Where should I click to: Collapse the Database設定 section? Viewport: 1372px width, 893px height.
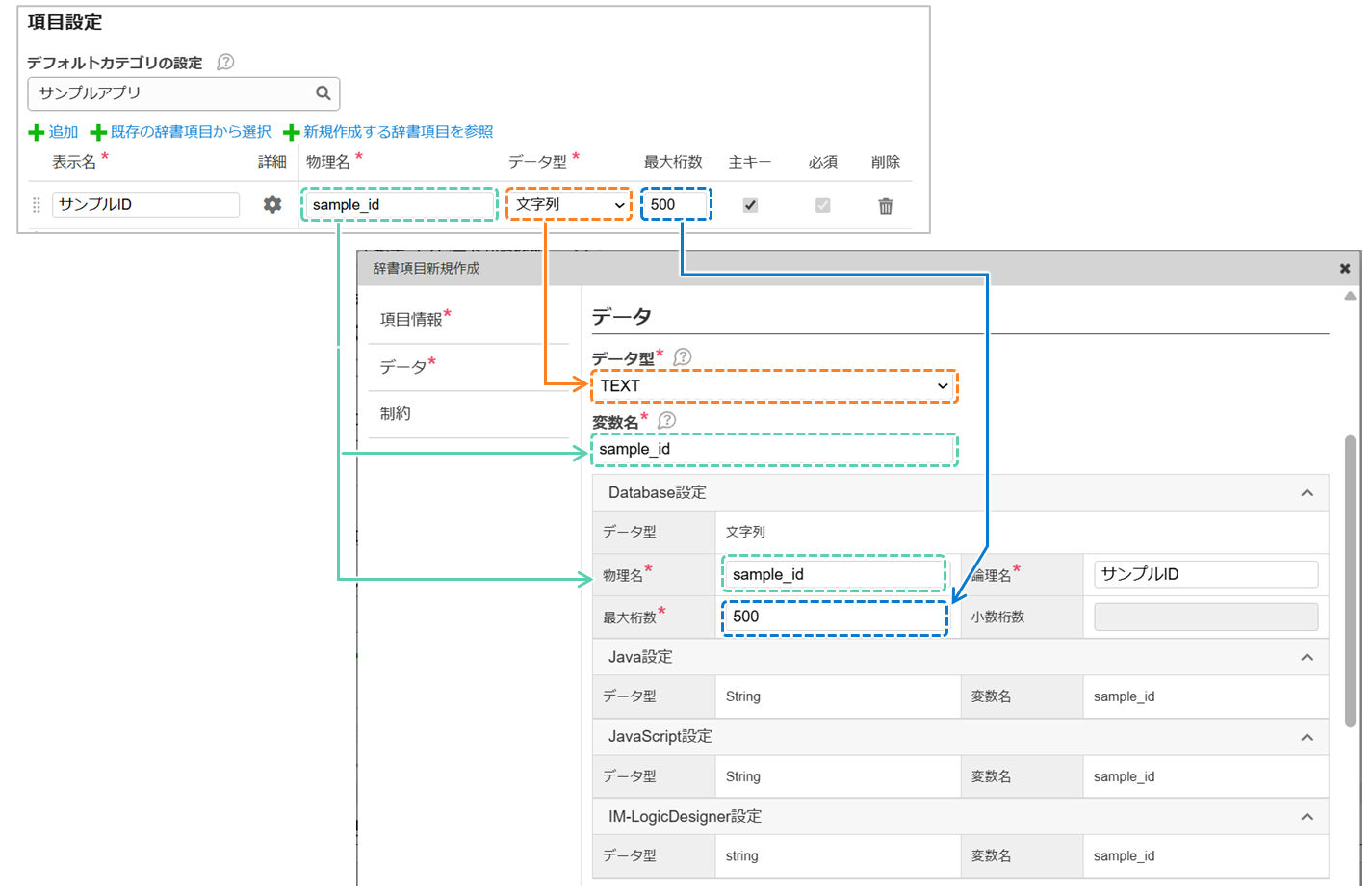point(1307,493)
